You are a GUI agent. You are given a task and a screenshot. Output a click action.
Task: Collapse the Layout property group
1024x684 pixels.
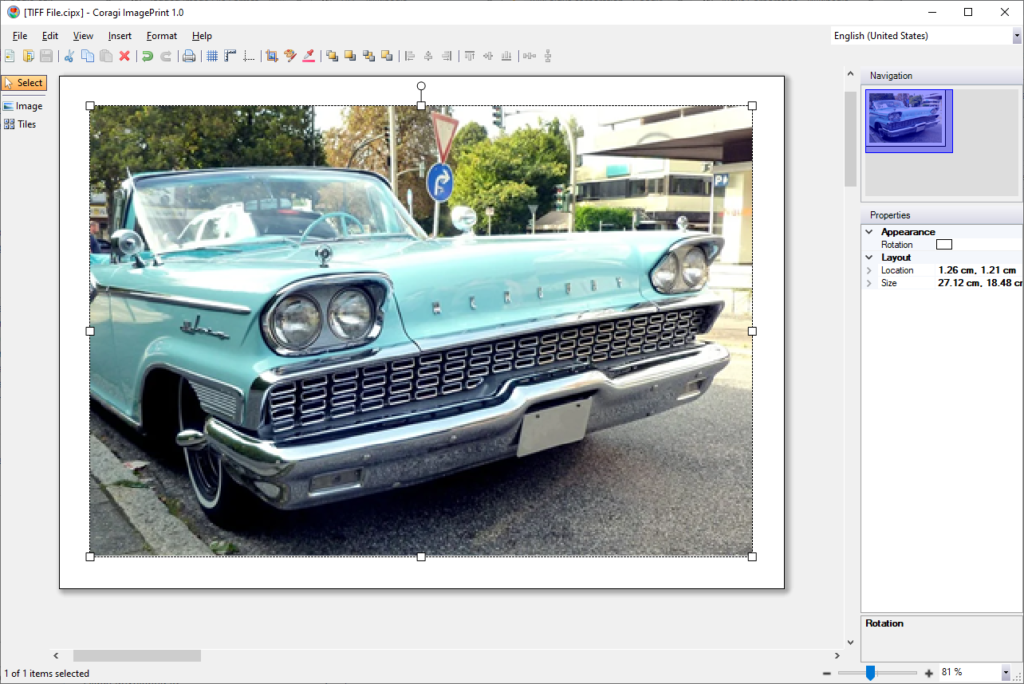click(869, 257)
